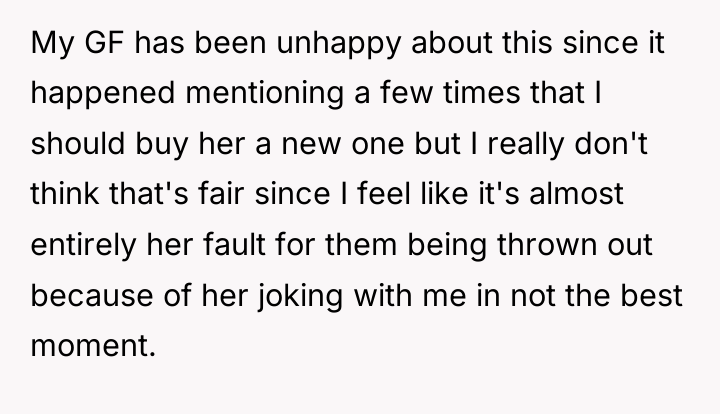
Task: Click on the word "joking"
Action: pyautogui.click(x=299, y=296)
